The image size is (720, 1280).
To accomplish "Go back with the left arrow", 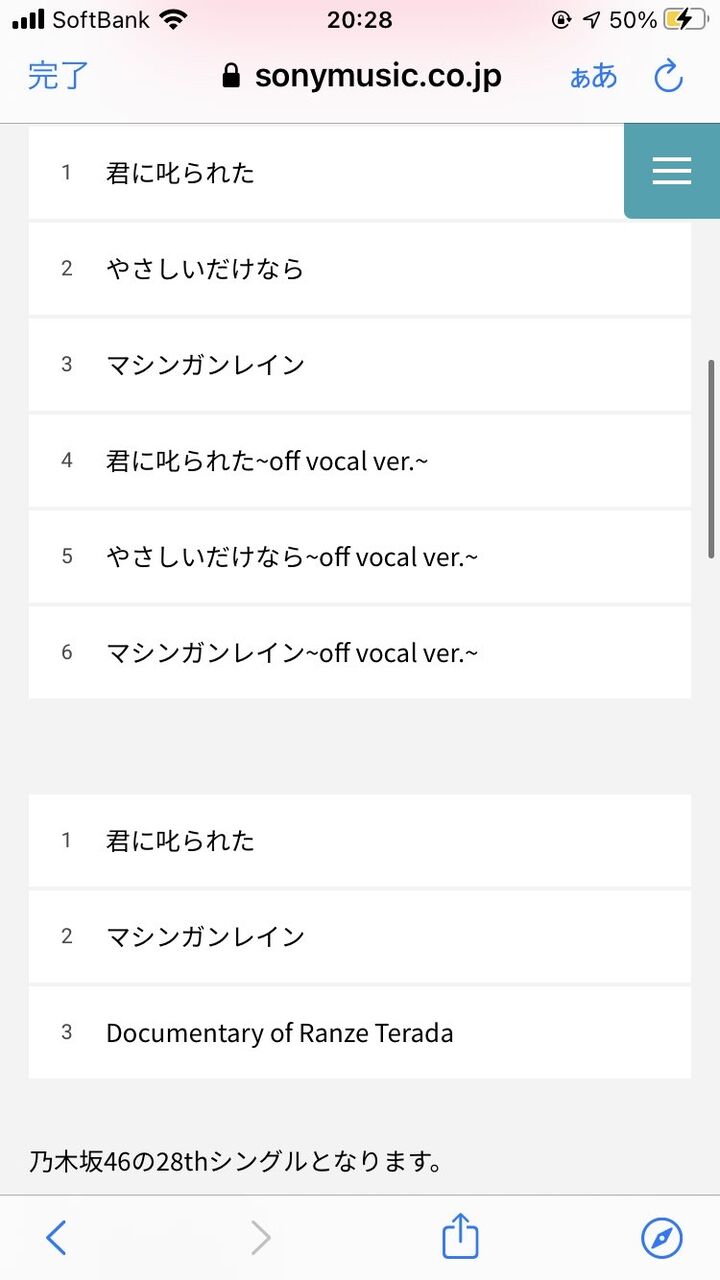I will tap(56, 1238).
